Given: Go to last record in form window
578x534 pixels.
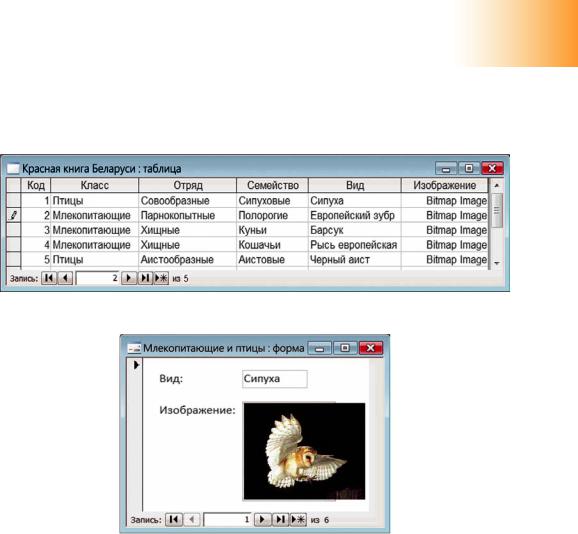Looking at the screenshot, I should [x=280, y=520].
